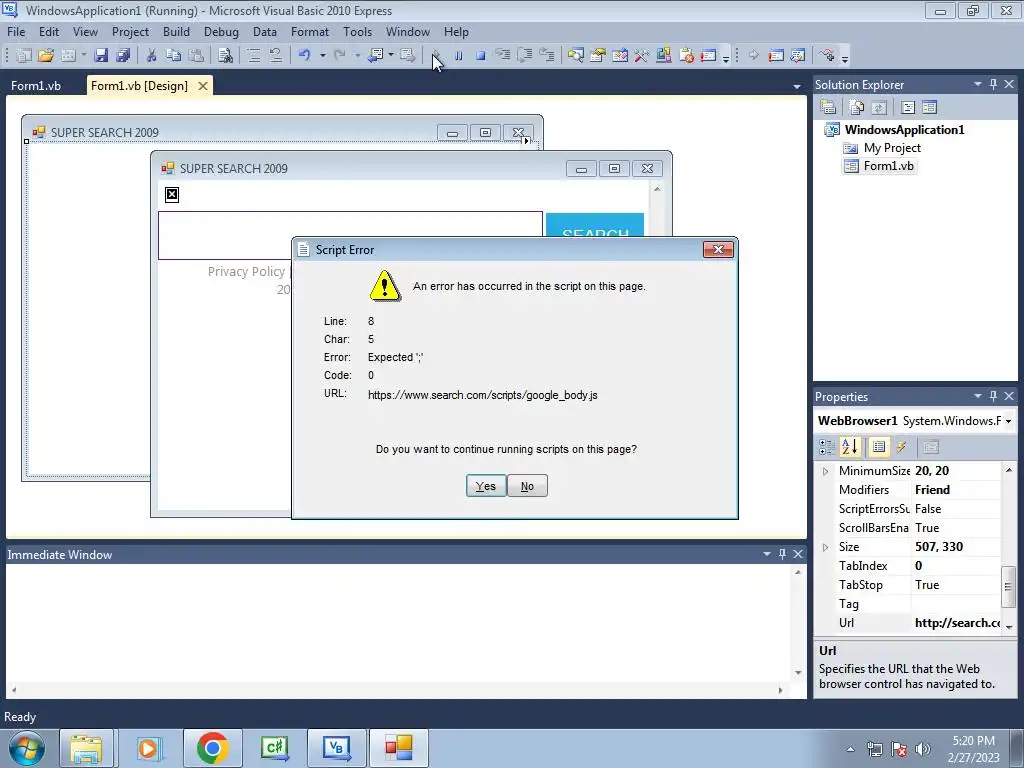Show Properties list in Properties window

coord(879,447)
